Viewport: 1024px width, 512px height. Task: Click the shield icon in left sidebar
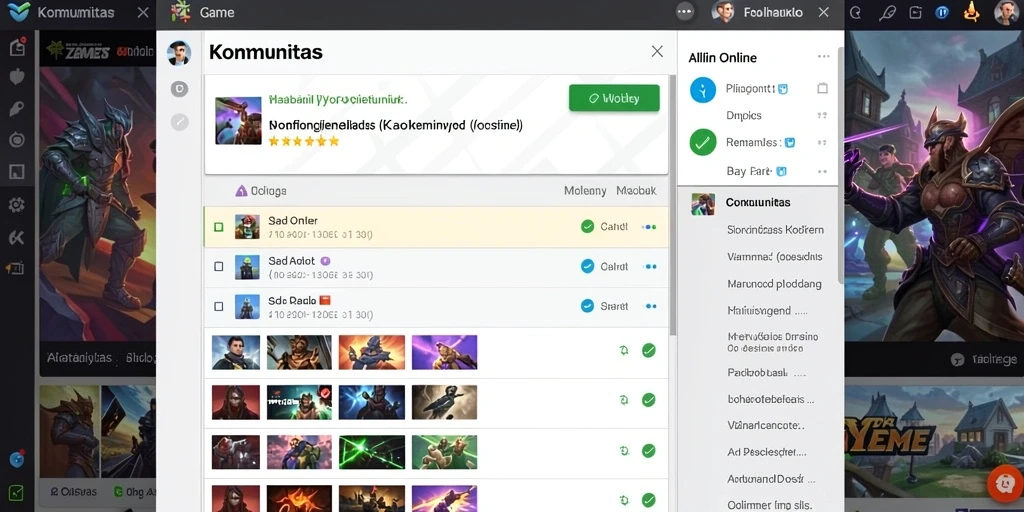[16, 77]
